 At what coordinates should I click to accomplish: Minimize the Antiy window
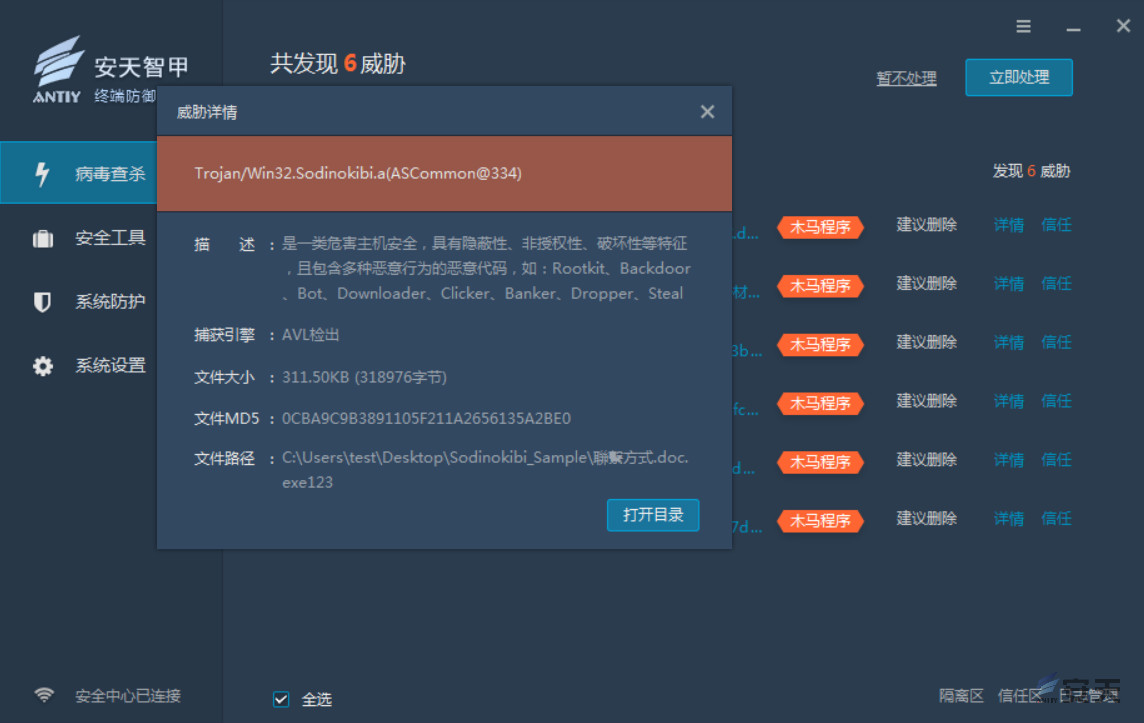(x=1073, y=29)
